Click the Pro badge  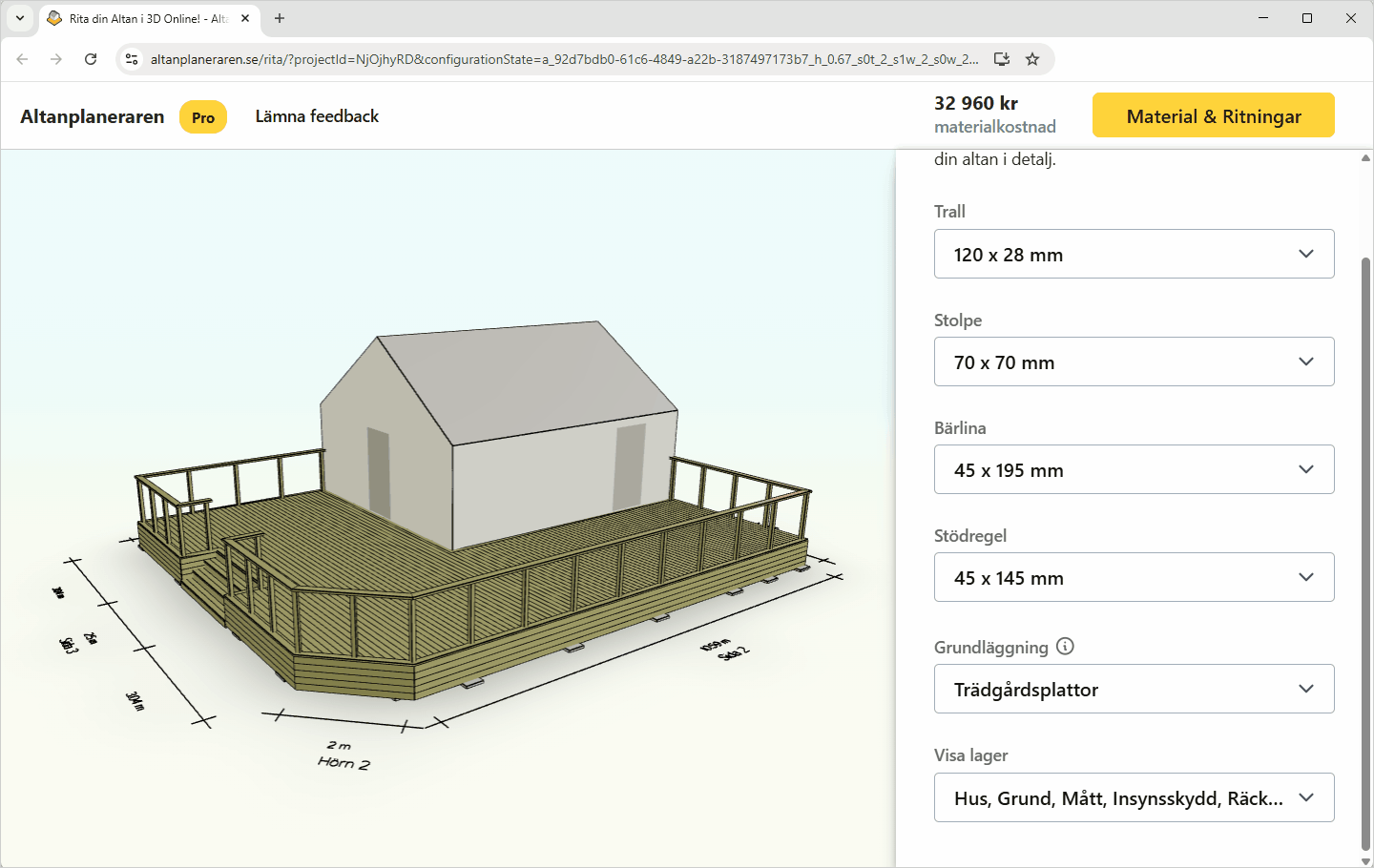click(203, 117)
